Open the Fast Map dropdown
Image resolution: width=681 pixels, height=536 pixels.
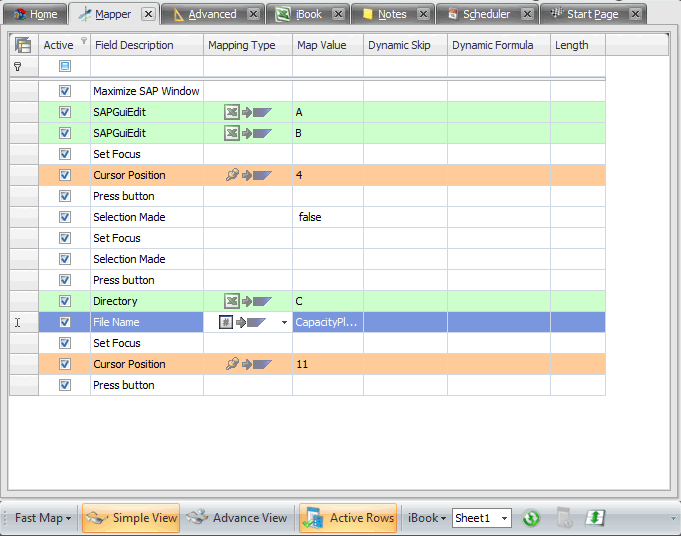pos(43,518)
